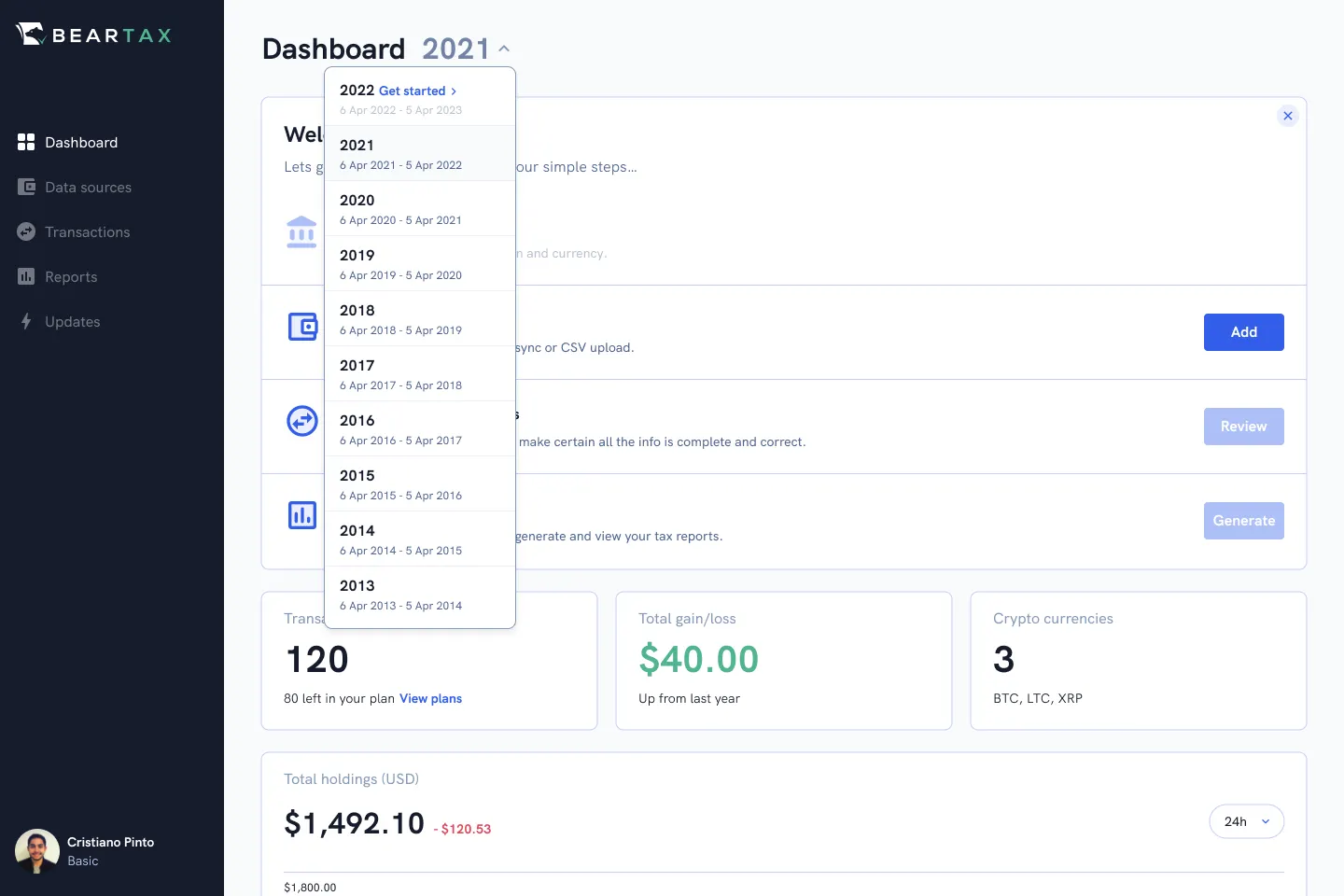This screenshot has height=896, width=1344.
Task: Select the Dashboard icon in sidebar
Action: (x=26, y=142)
